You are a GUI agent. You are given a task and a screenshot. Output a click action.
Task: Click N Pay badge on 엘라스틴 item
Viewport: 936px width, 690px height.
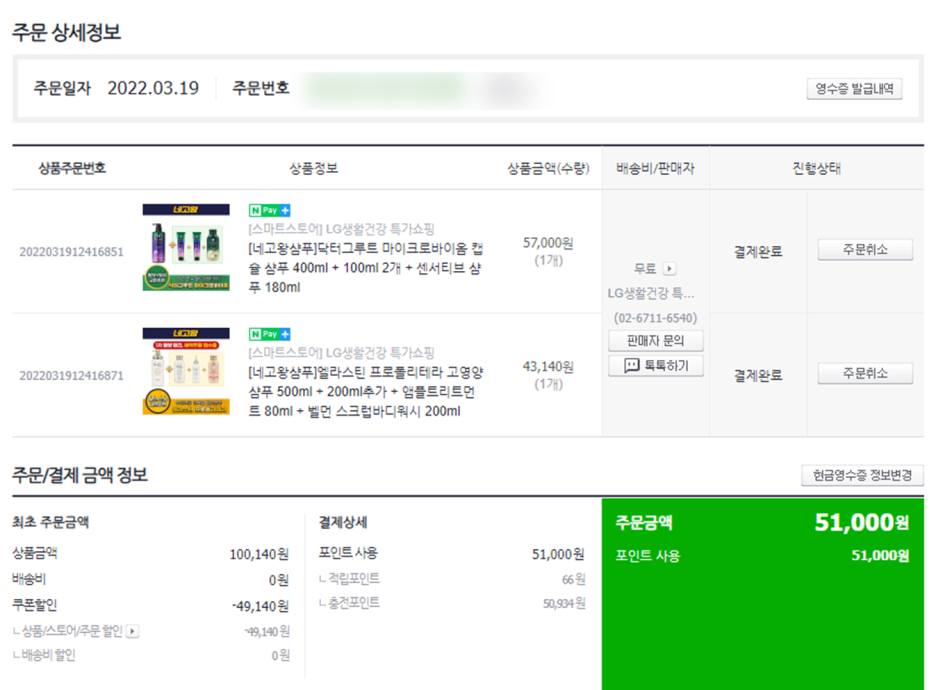point(269,334)
